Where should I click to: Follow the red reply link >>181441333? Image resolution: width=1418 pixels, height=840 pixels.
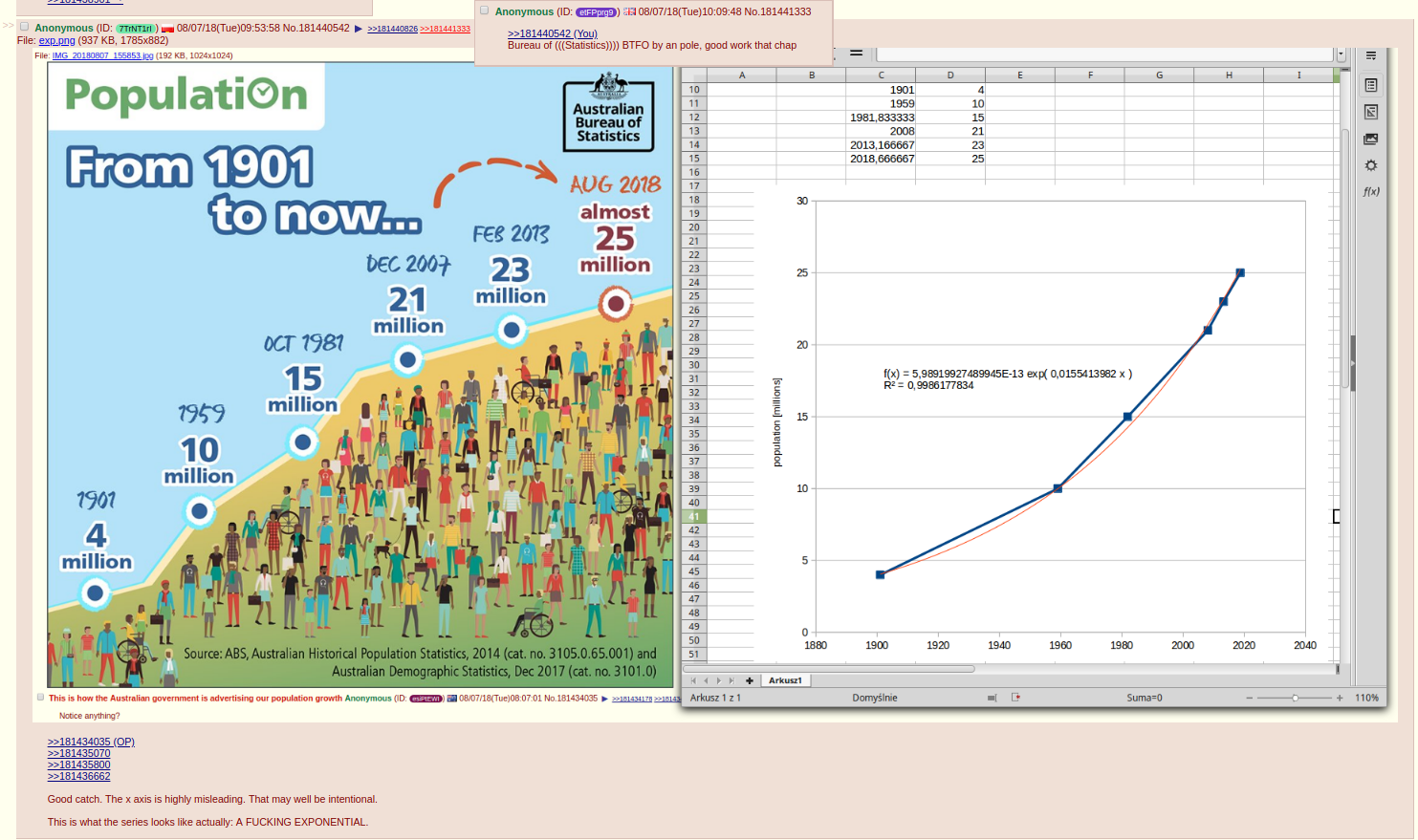coord(445,29)
